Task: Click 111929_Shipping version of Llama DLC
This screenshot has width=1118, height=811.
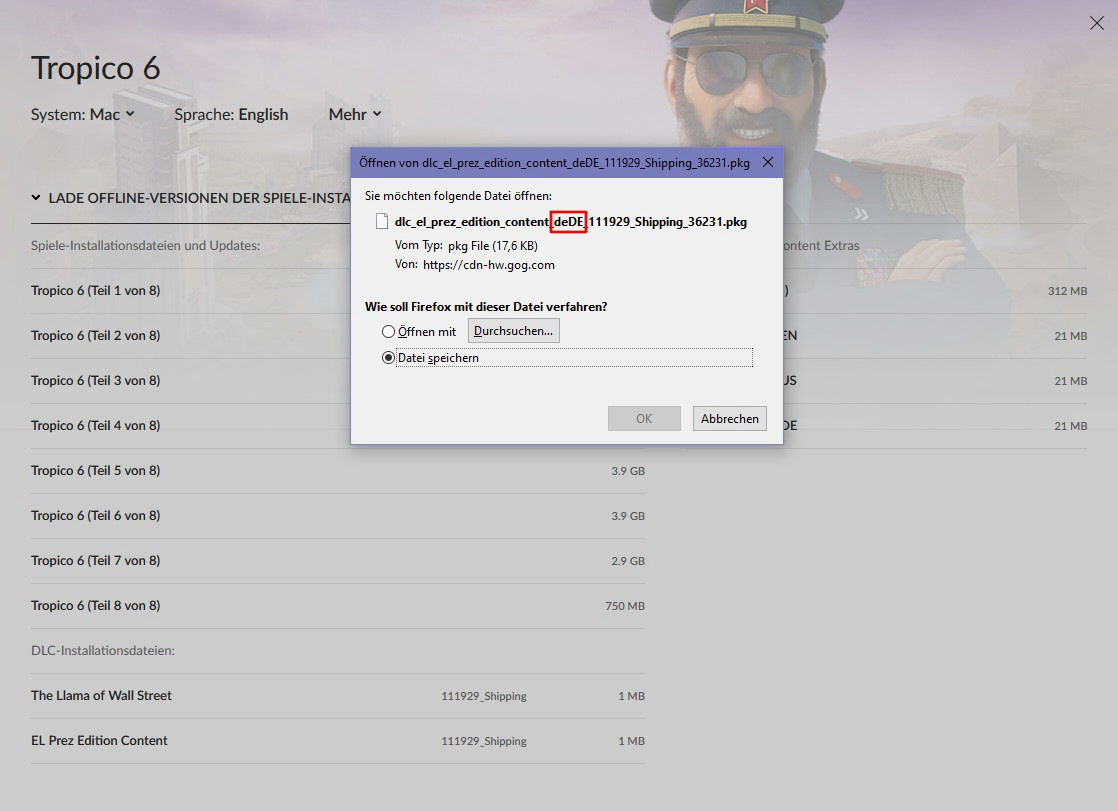Action: [483, 696]
